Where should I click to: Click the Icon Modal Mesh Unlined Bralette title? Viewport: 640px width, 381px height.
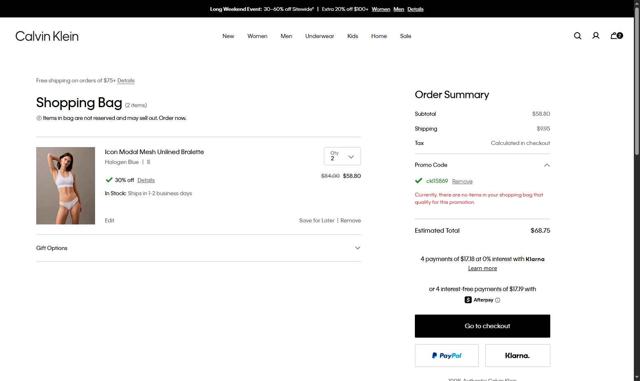click(x=154, y=152)
